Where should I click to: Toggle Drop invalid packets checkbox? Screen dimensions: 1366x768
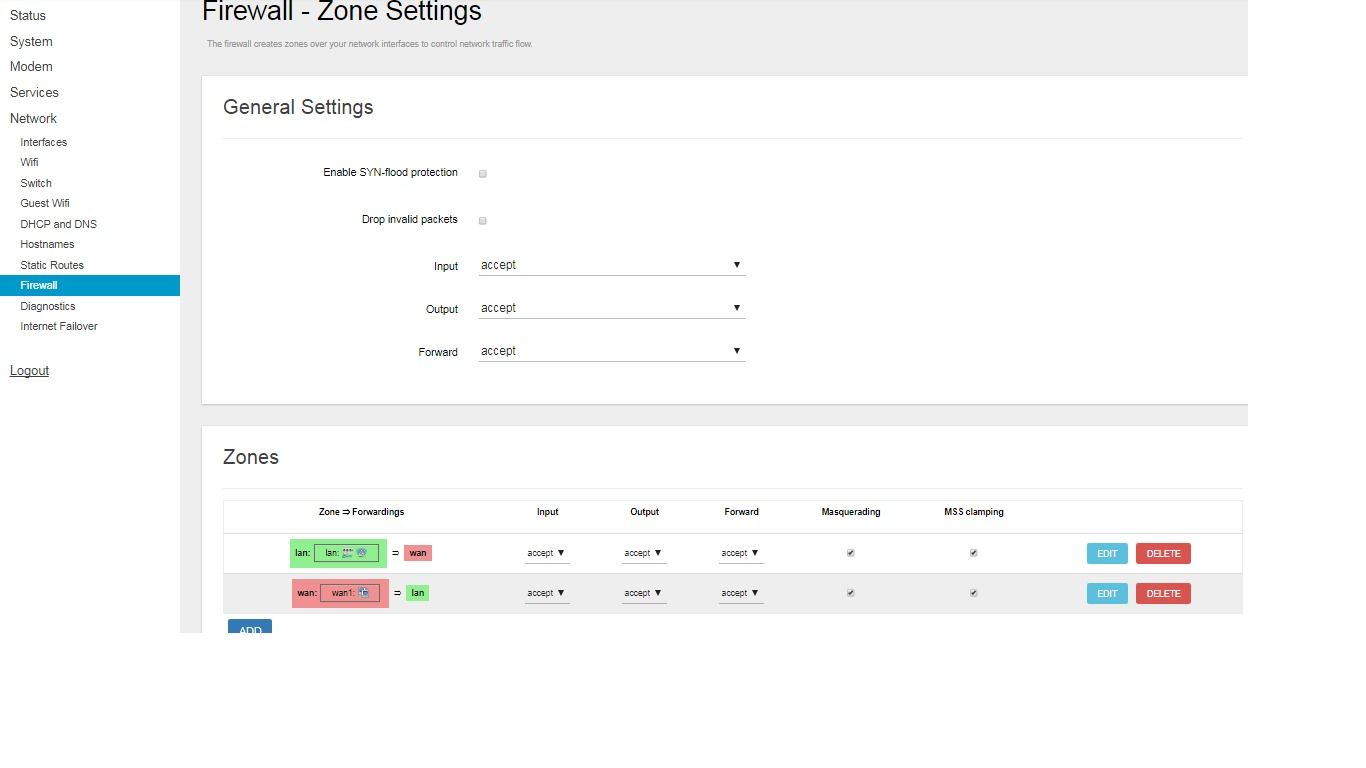click(483, 220)
